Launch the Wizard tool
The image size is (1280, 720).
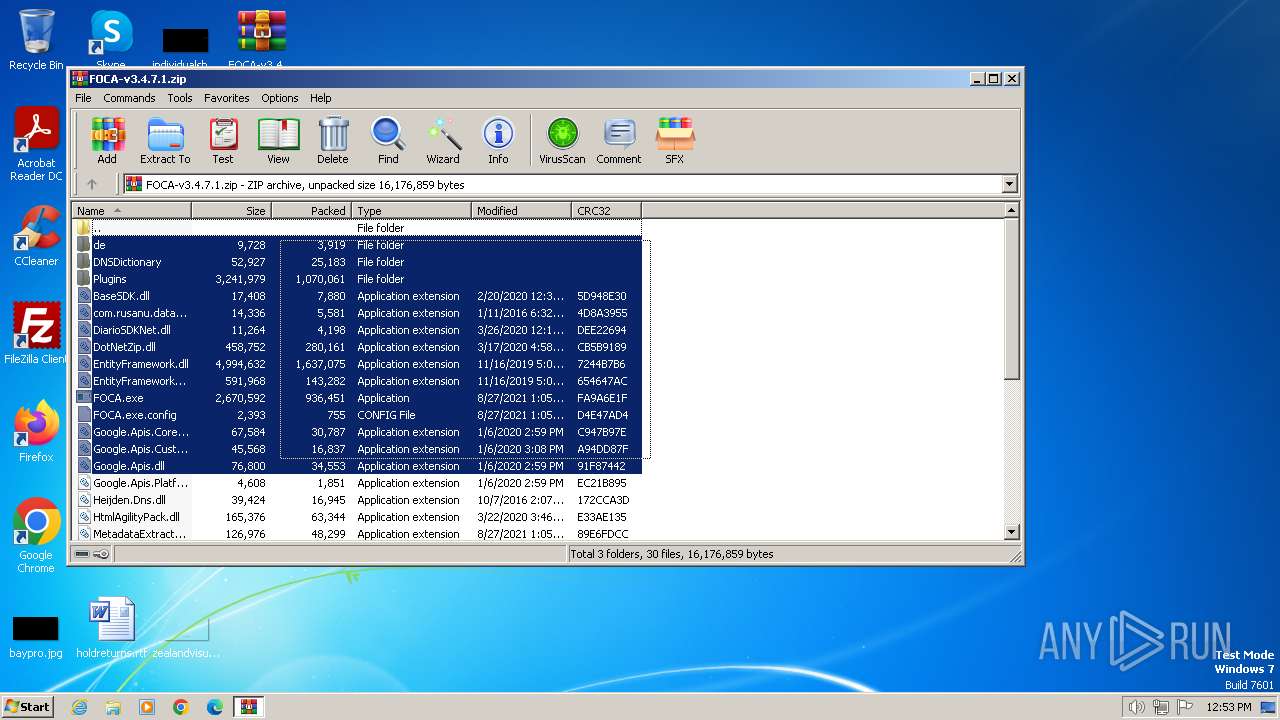(443, 140)
